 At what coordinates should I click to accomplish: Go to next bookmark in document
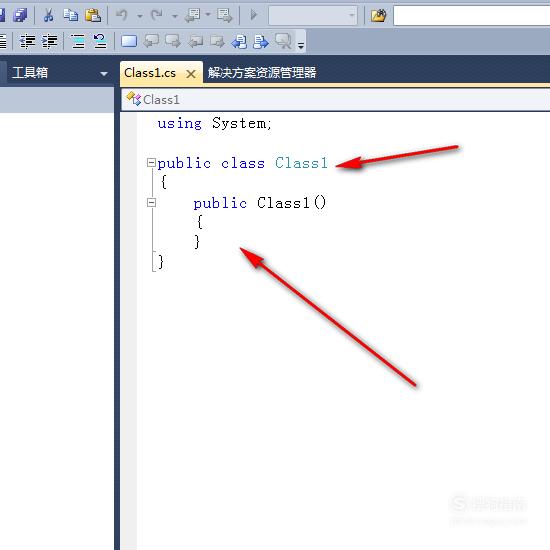pos(261,42)
